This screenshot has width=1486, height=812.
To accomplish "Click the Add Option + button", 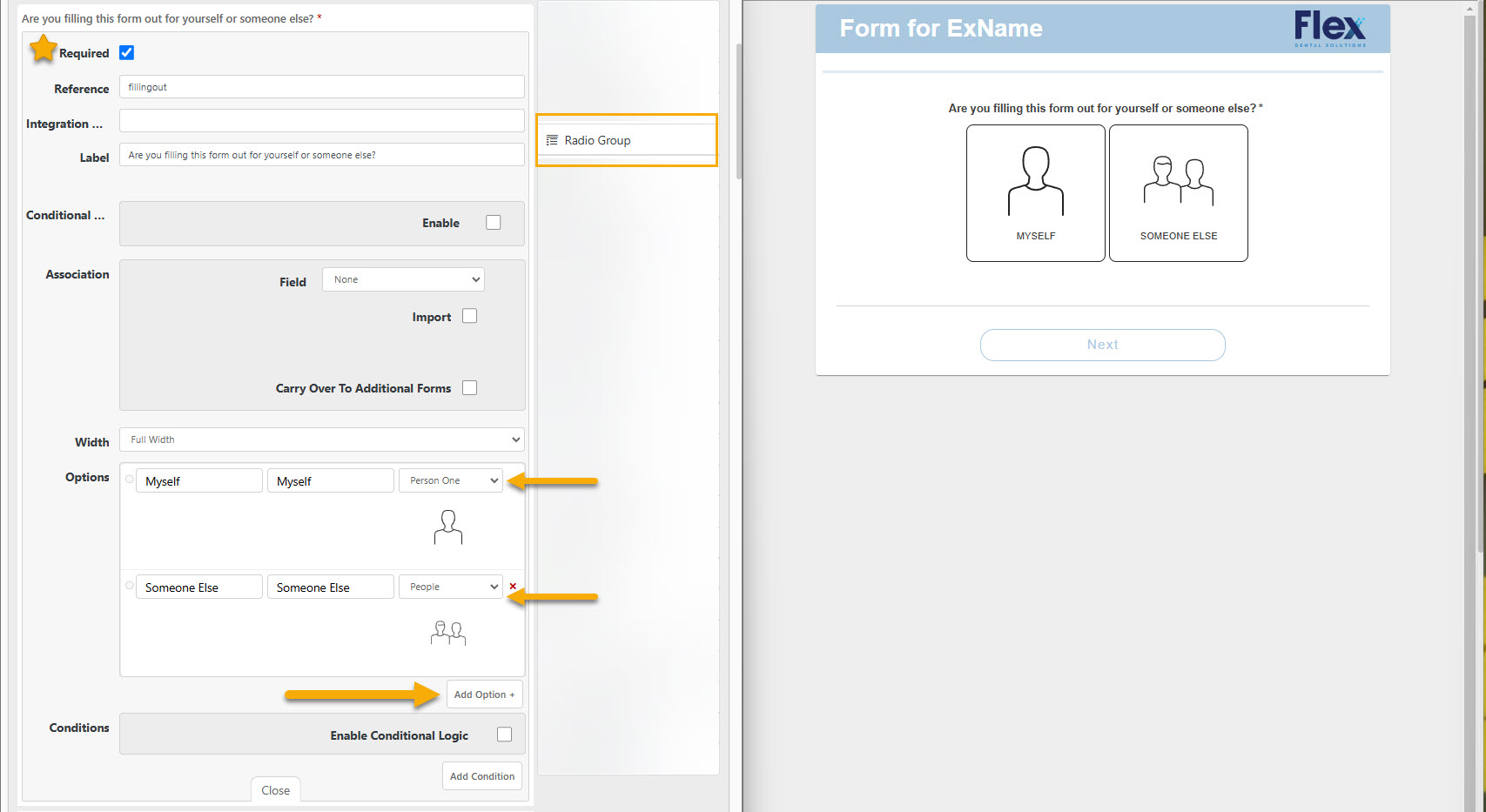I will [x=485, y=695].
